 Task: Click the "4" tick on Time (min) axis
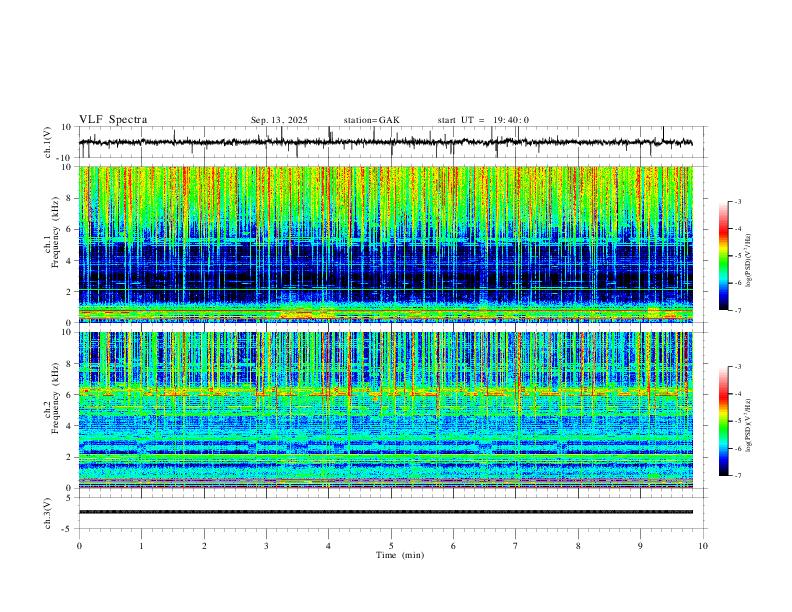coord(329,546)
